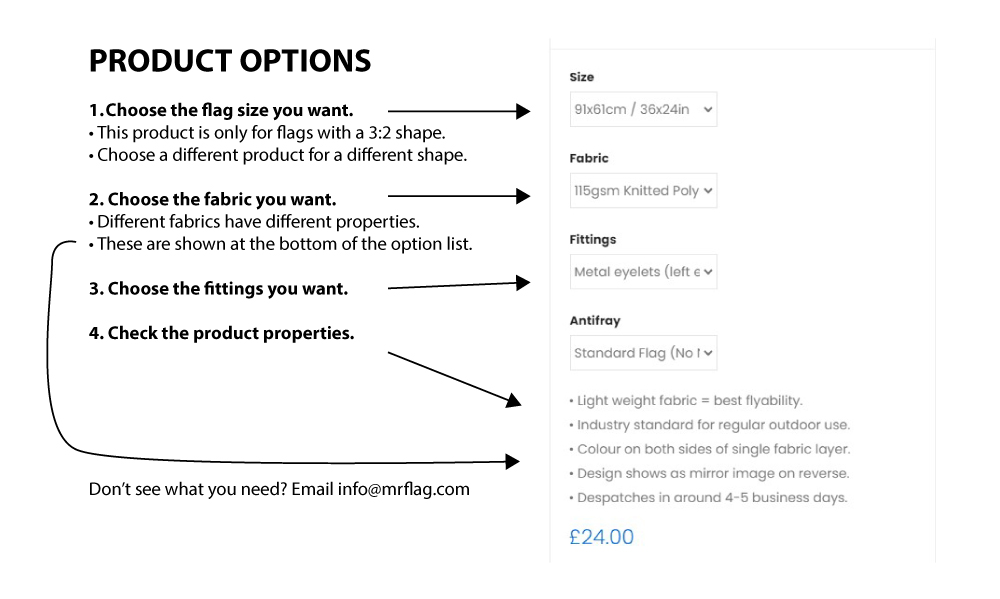Open the Fittings dropdown showing Metal eyelets

click(643, 272)
